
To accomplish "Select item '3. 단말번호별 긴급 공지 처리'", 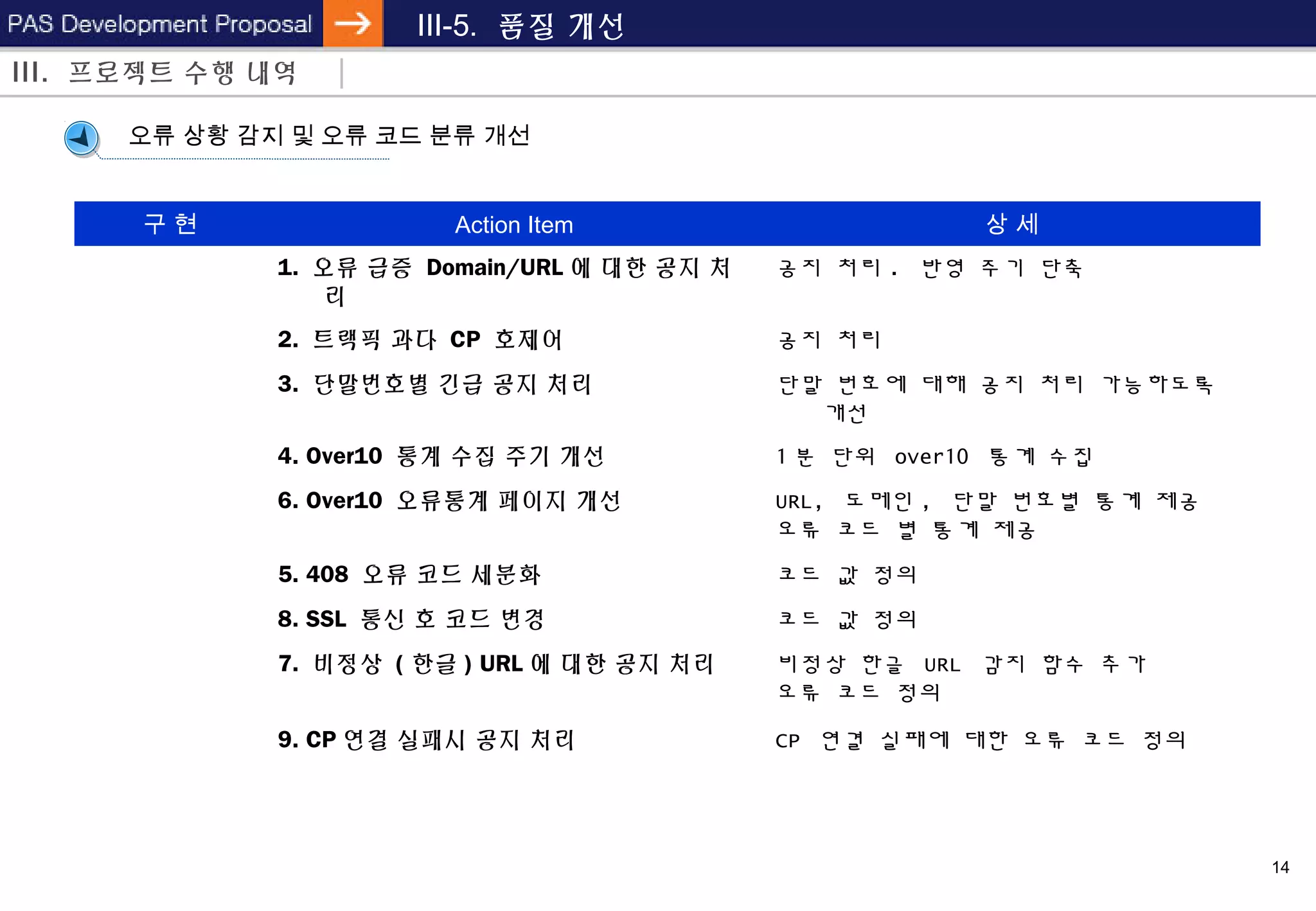I will coord(434,384).
